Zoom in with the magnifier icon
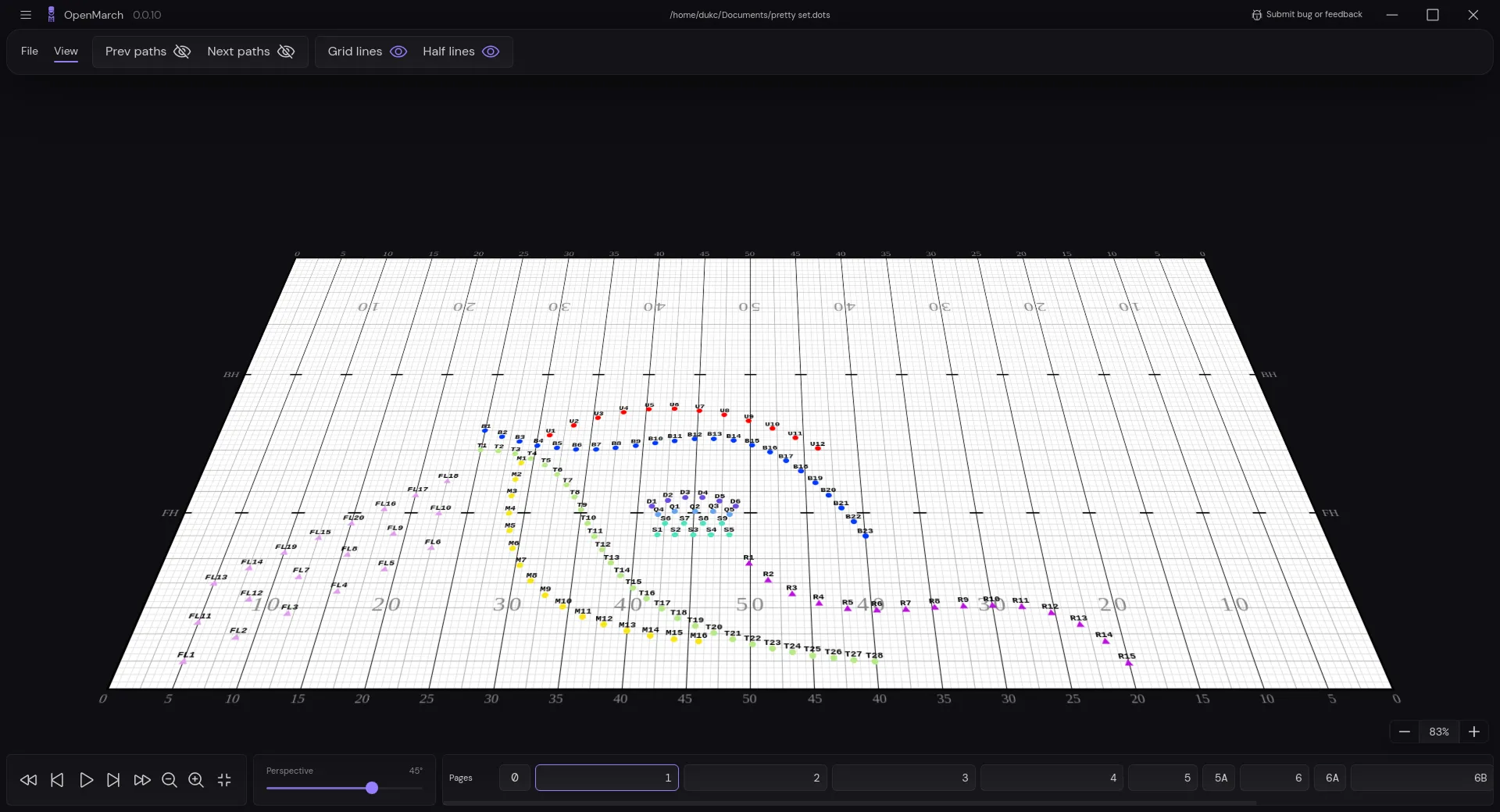1500x812 pixels. (196, 780)
